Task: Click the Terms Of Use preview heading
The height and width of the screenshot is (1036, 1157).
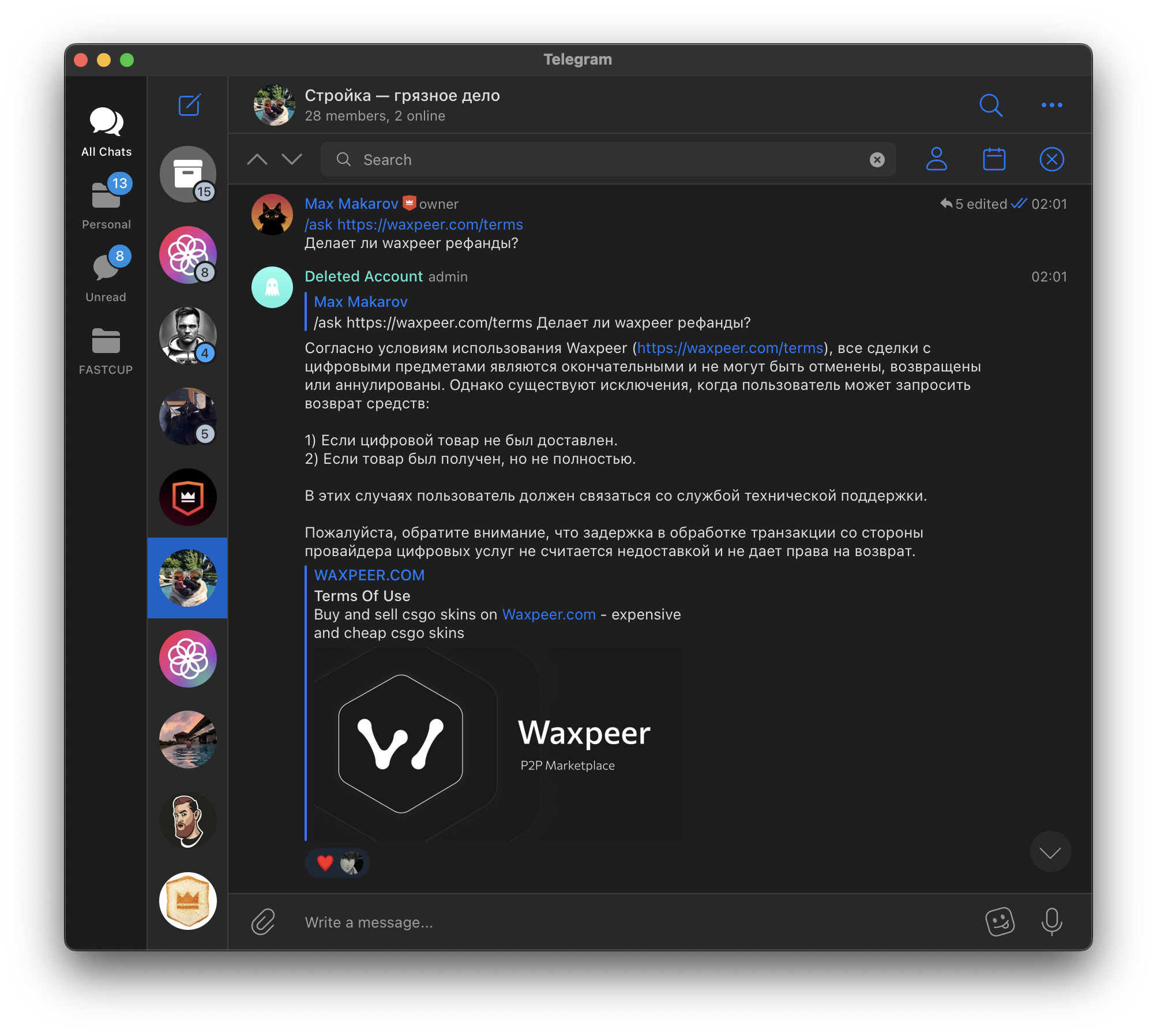Action: [362, 596]
